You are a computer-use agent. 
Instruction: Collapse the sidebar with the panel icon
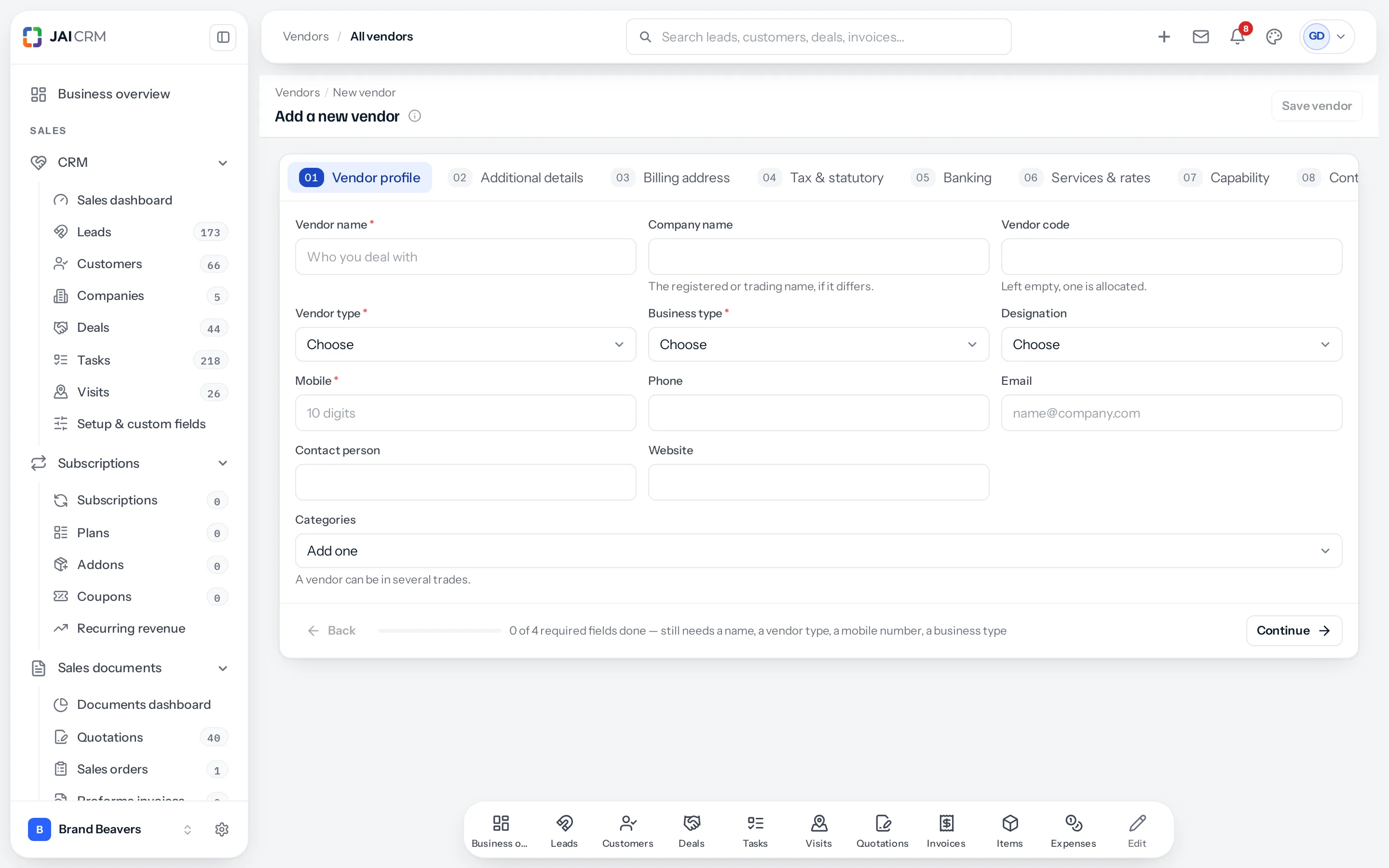(x=223, y=37)
